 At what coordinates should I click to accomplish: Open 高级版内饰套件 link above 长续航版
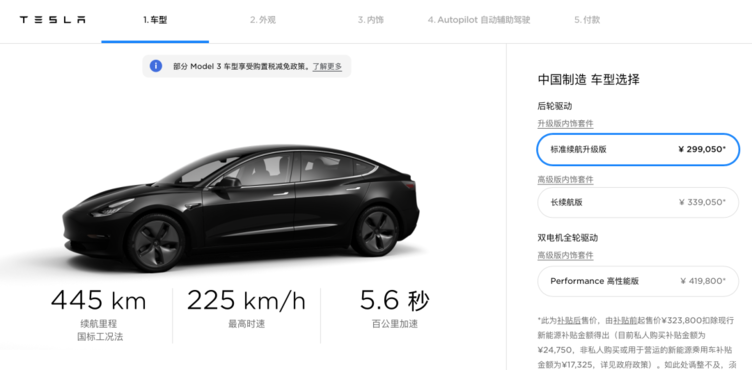coord(565,179)
